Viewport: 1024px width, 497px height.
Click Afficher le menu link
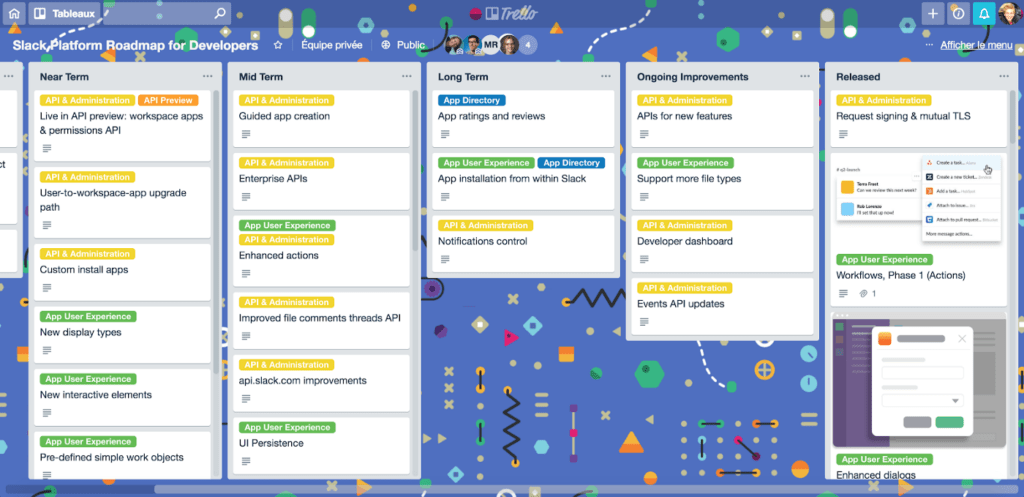tap(976, 45)
